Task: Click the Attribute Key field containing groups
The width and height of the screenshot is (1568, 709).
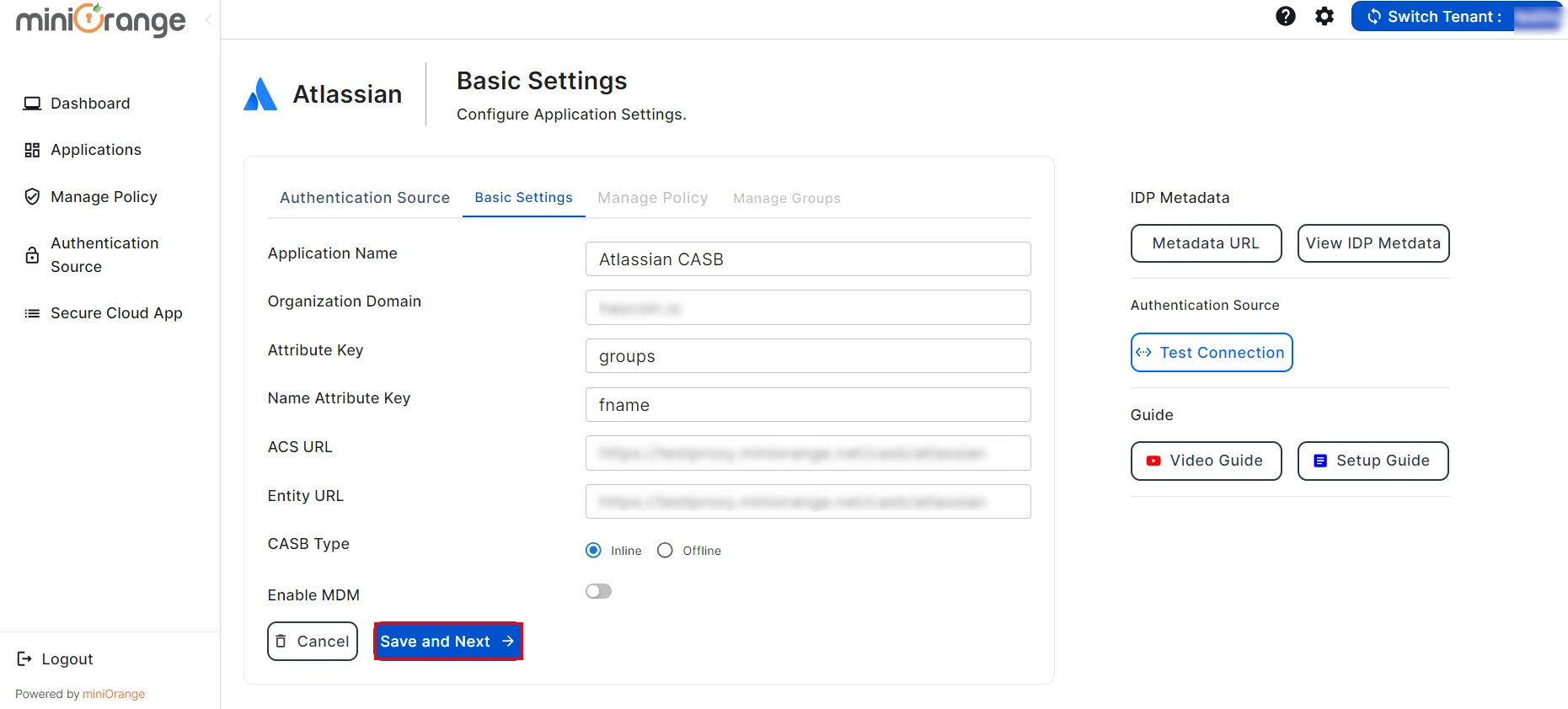Action: 808,356
